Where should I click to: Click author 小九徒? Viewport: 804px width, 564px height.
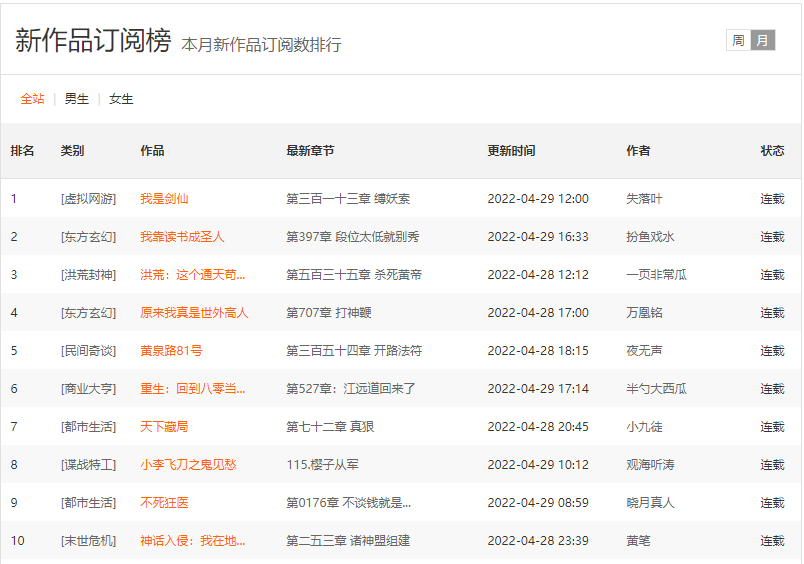click(644, 426)
